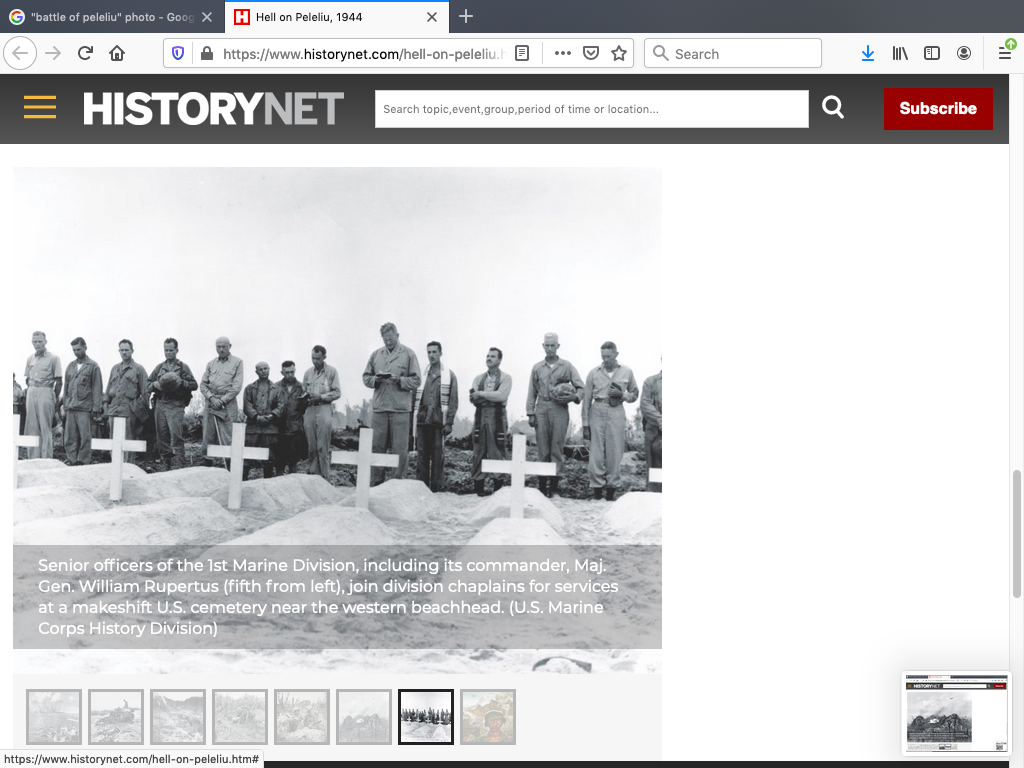Save page to Pocket
1024x768 pixels.
pos(591,54)
